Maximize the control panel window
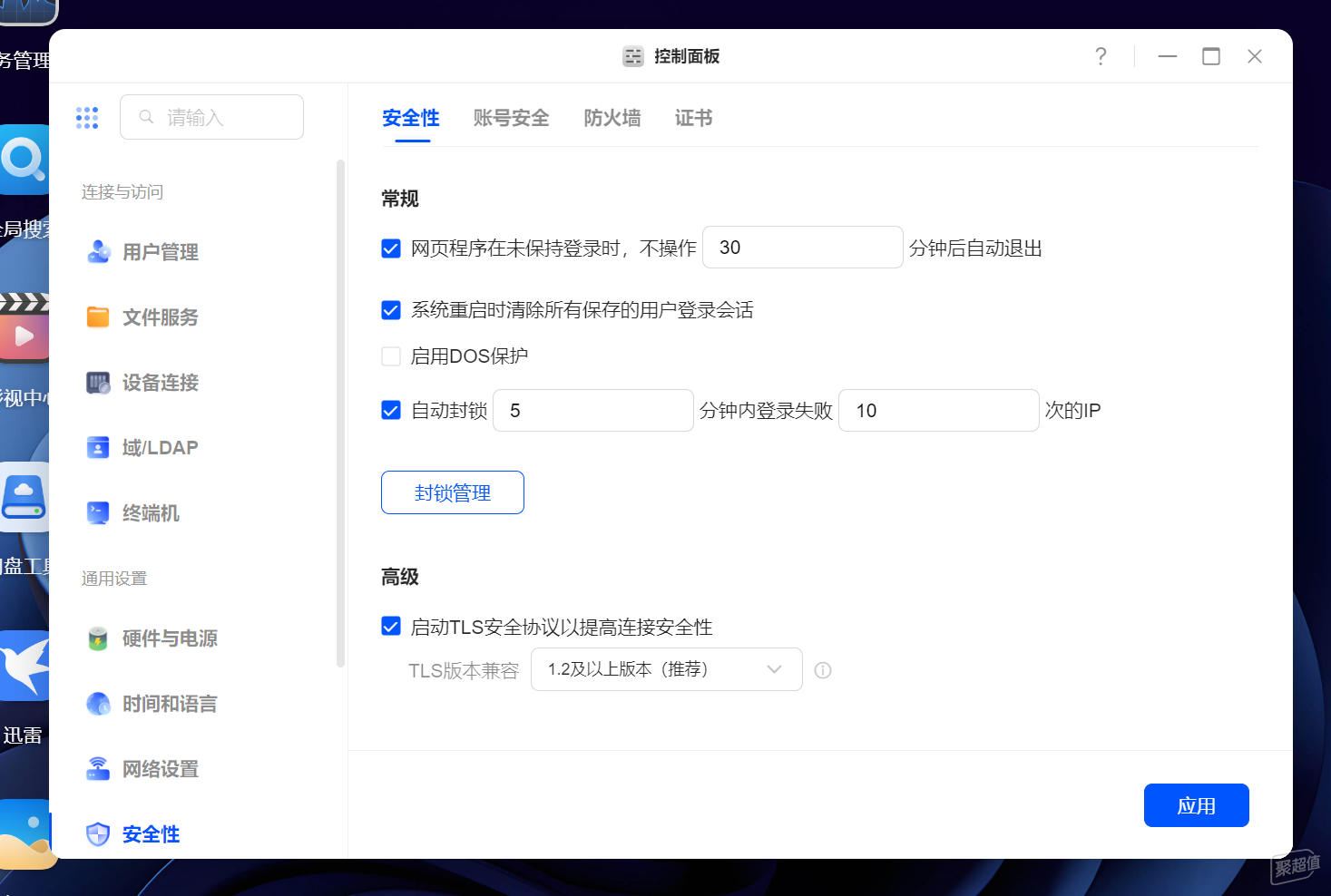 (x=1211, y=56)
